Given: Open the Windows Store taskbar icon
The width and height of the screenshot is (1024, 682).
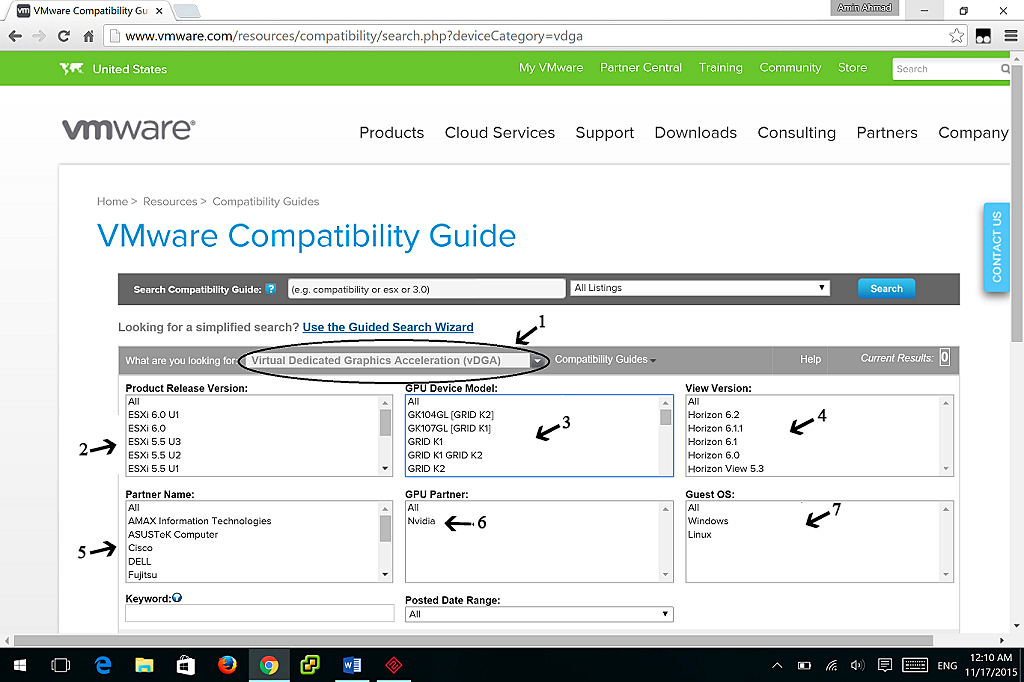Looking at the screenshot, I should [185, 665].
